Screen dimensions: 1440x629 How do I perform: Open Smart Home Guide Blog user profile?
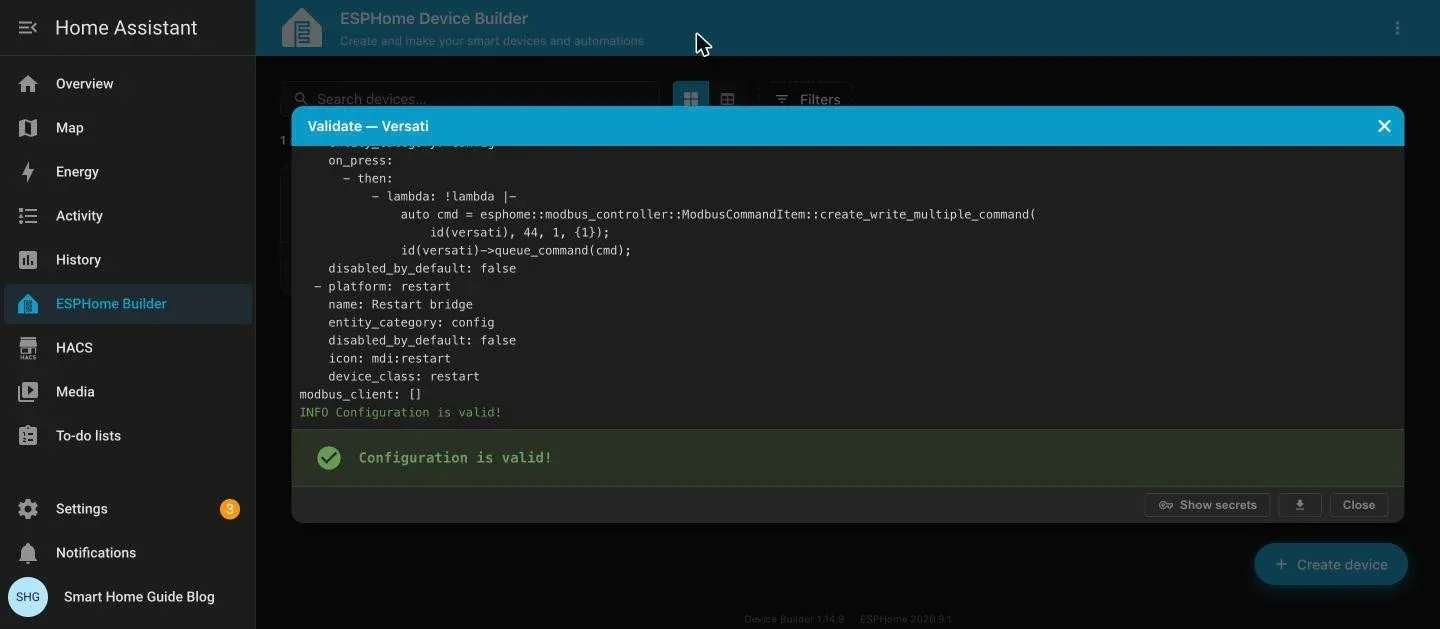coord(128,597)
